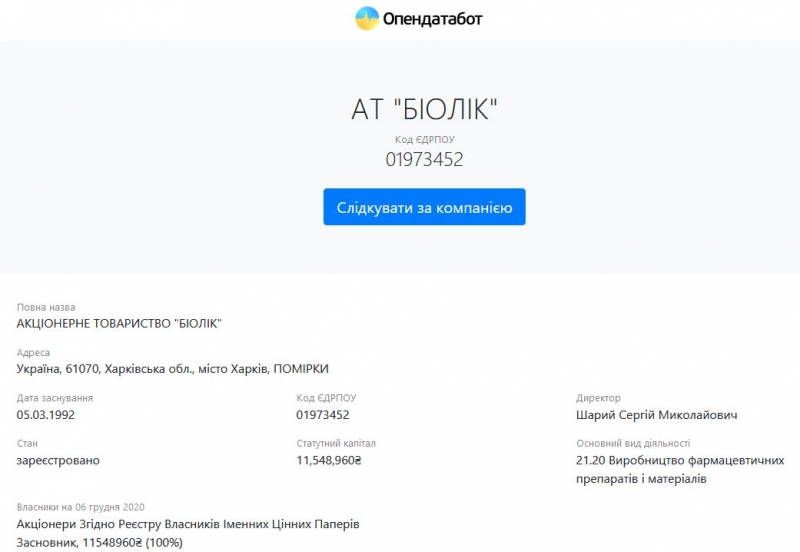Click the Основний вид діяльності label
800x552 pixels.
point(633,444)
